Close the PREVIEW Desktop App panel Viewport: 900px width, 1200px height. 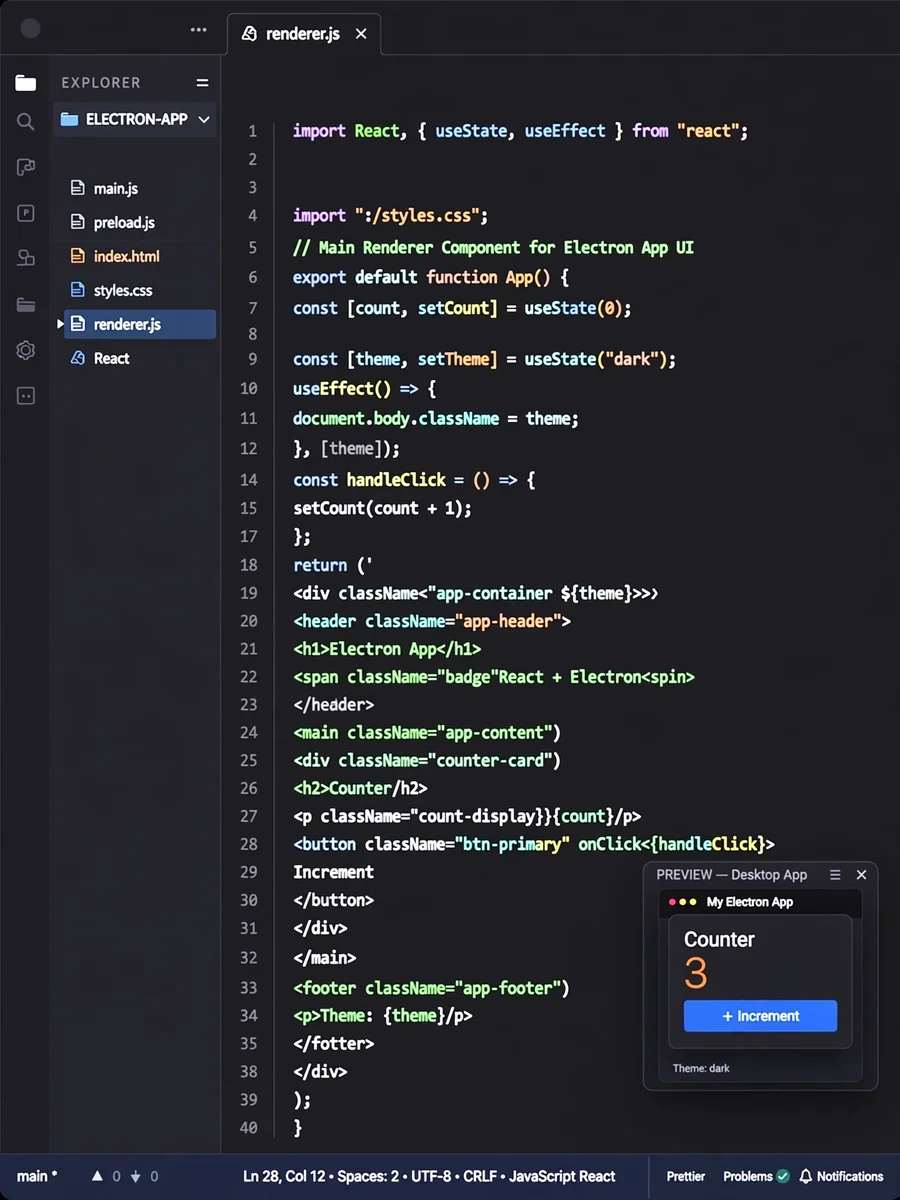(861, 874)
